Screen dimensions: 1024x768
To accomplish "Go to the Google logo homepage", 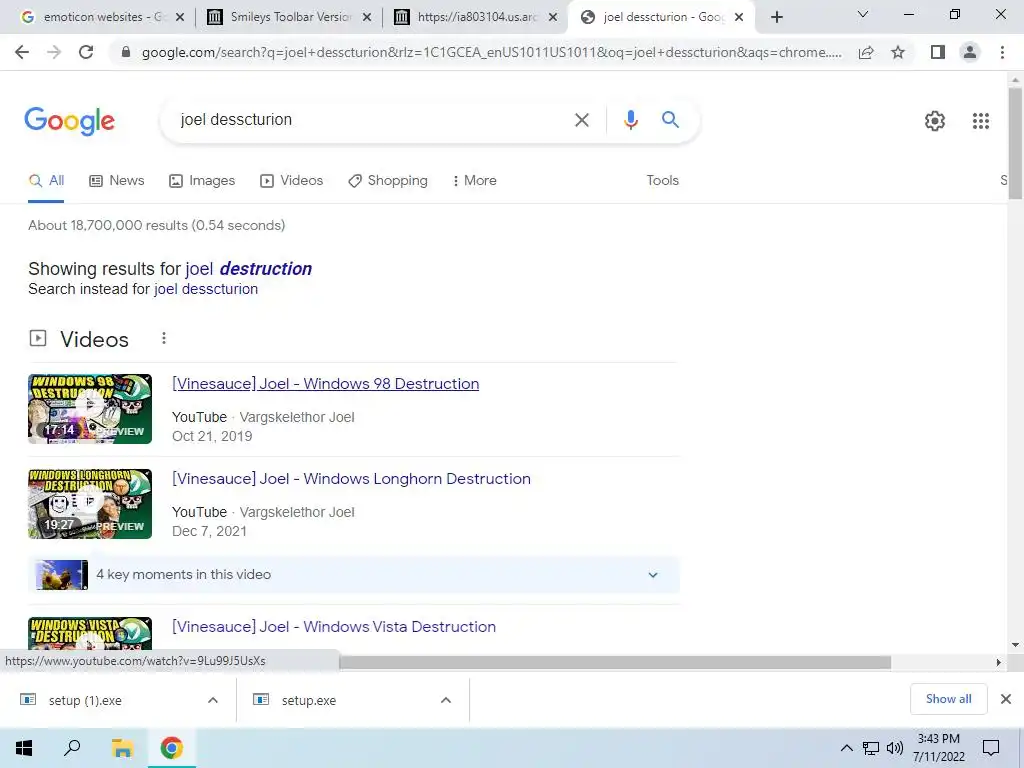I will [69, 121].
